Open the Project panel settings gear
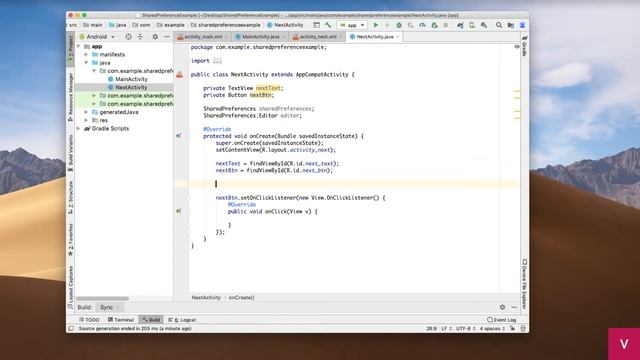The width and height of the screenshot is (640, 360). (155, 37)
